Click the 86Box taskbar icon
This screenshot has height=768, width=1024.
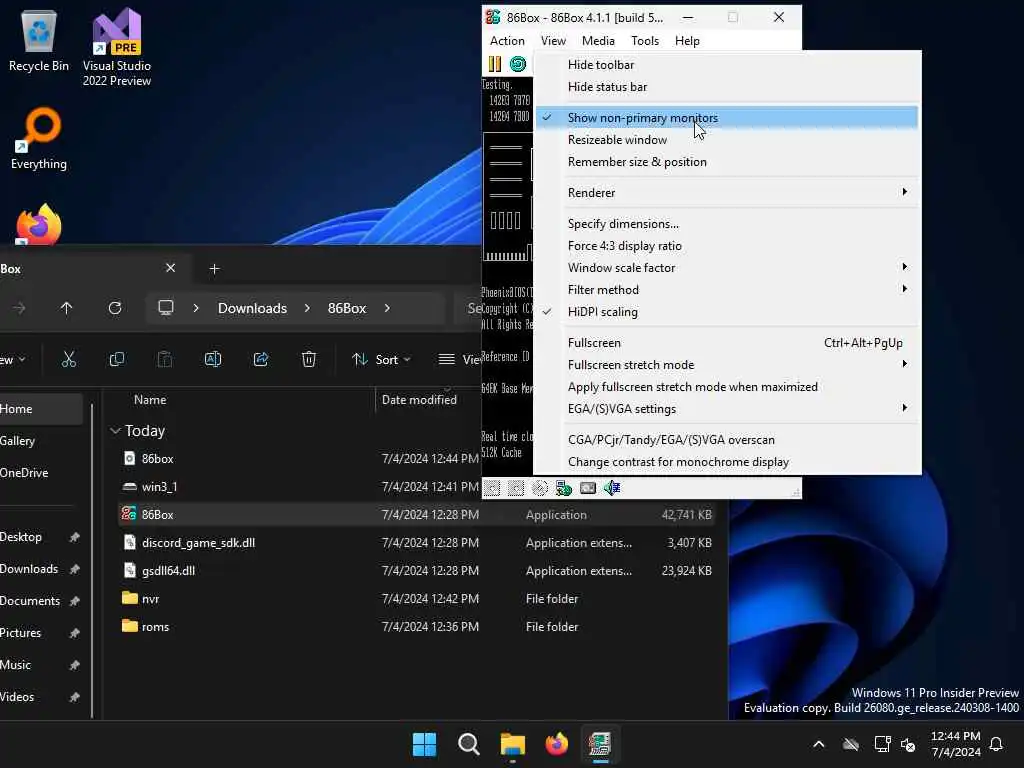(600, 744)
